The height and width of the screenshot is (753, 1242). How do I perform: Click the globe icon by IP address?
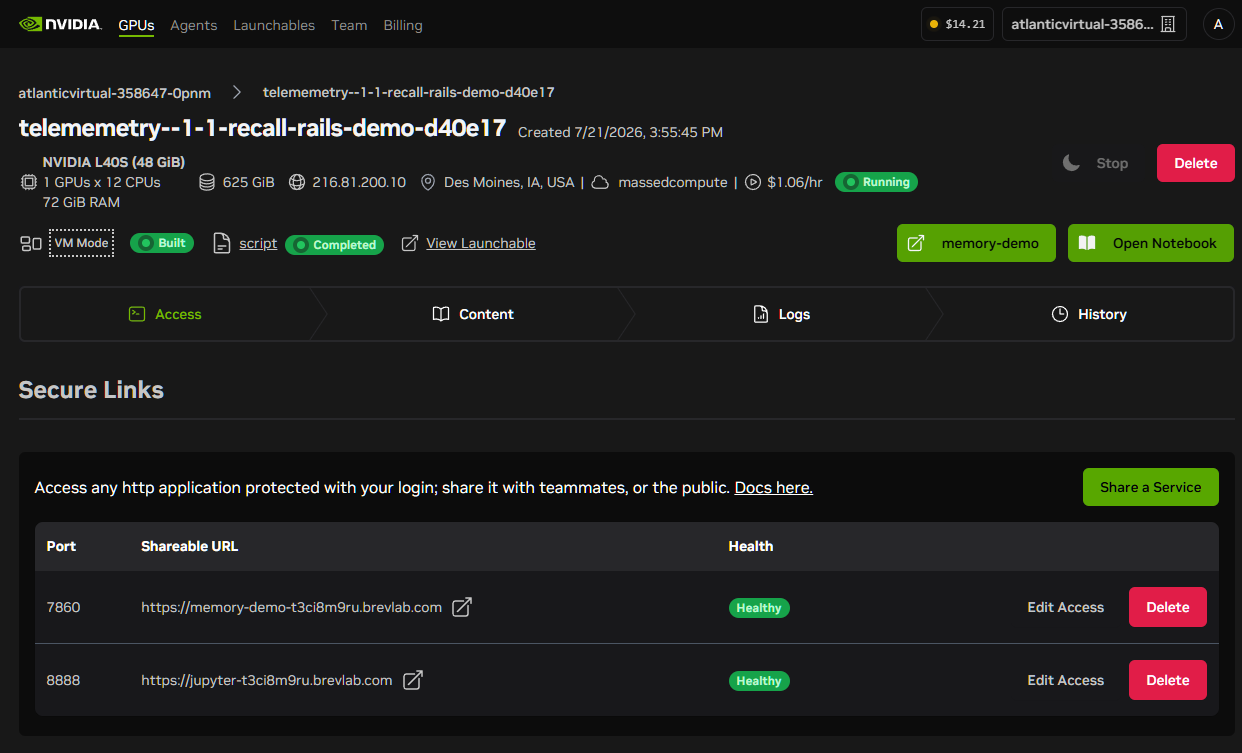point(297,183)
